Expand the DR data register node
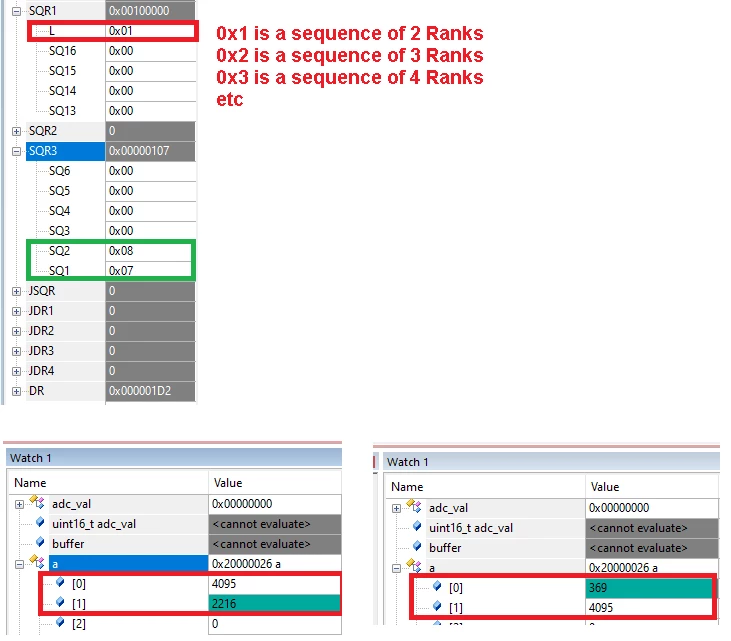The image size is (731, 641). pyautogui.click(x=16, y=391)
